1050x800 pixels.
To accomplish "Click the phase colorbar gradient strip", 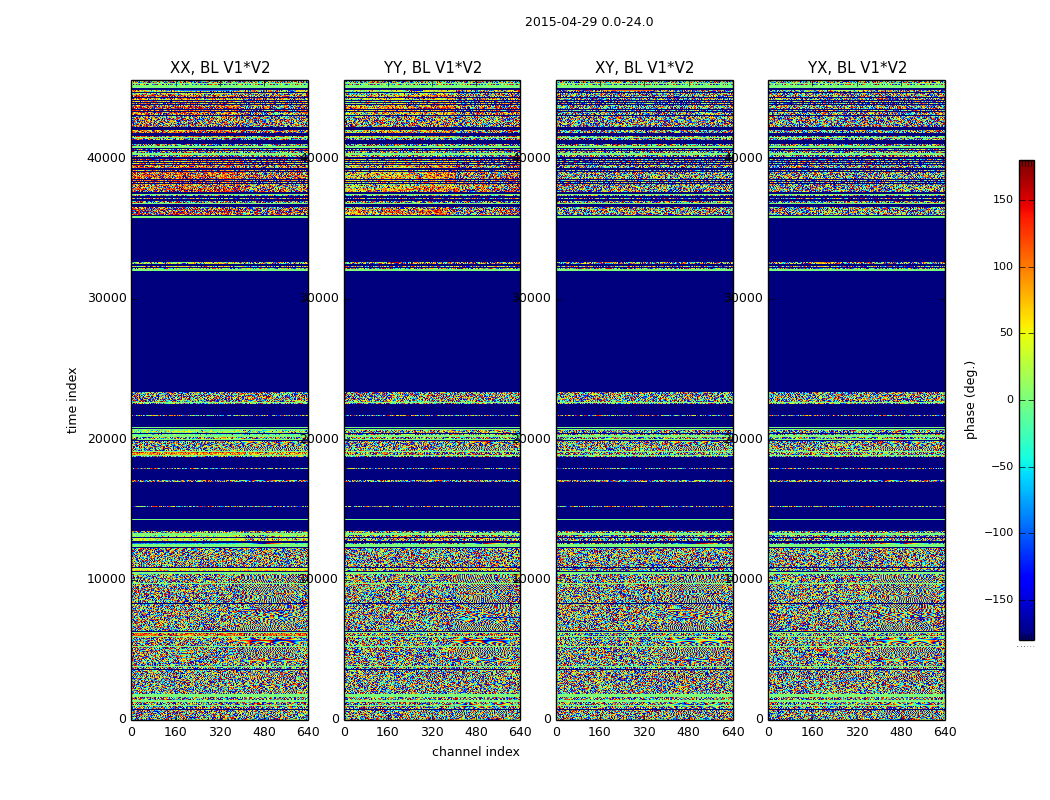I will click(x=1027, y=400).
